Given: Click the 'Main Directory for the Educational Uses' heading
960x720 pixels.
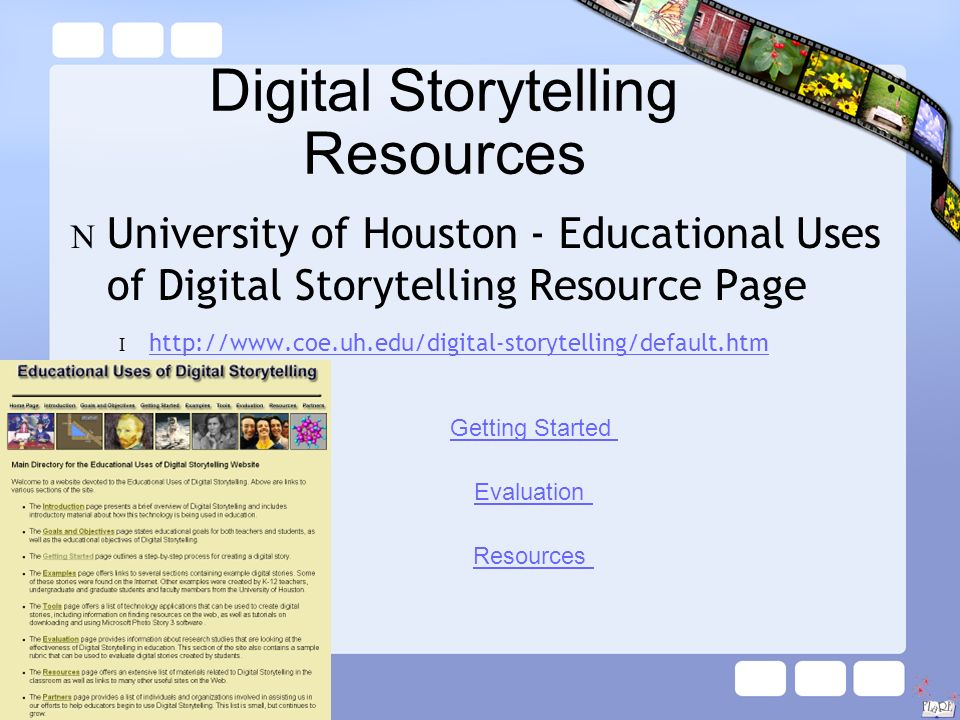Looking at the screenshot, I should (135, 465).
